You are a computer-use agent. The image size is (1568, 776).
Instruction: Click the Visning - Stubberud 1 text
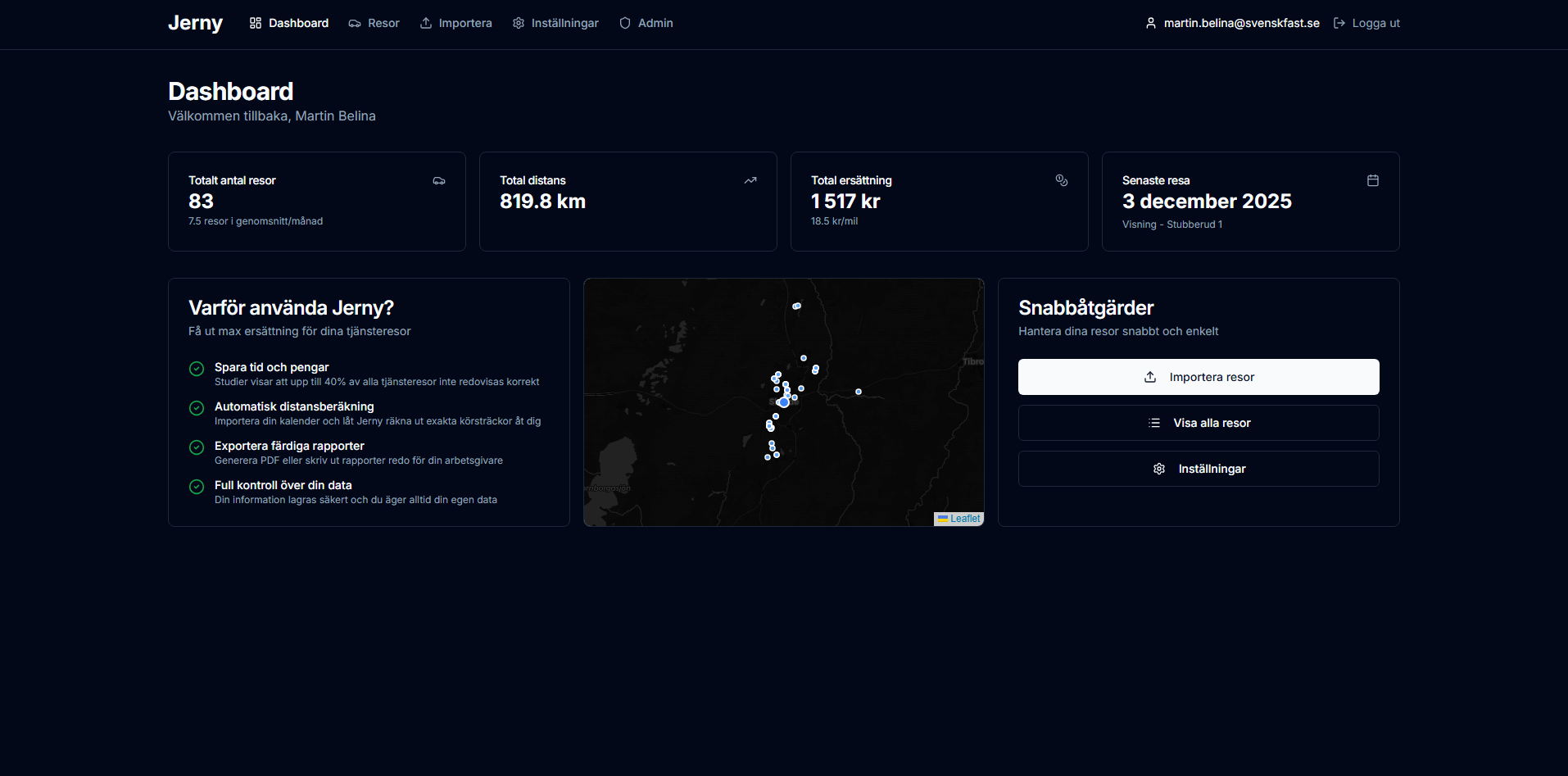pos(1172,225)
